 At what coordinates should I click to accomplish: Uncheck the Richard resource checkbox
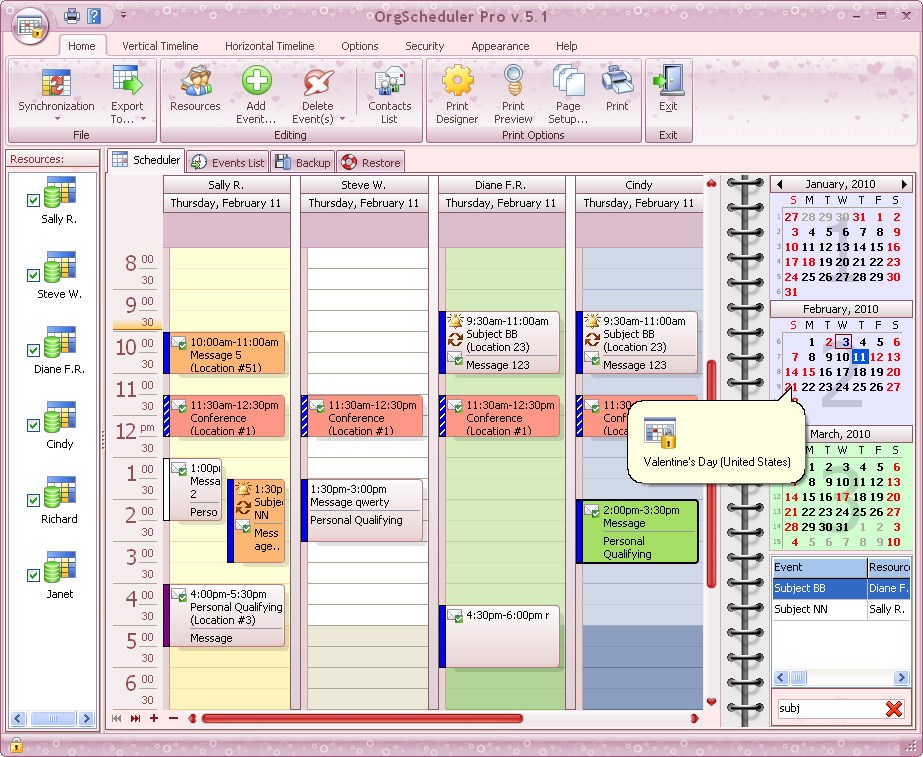click(x=33, y=500)
